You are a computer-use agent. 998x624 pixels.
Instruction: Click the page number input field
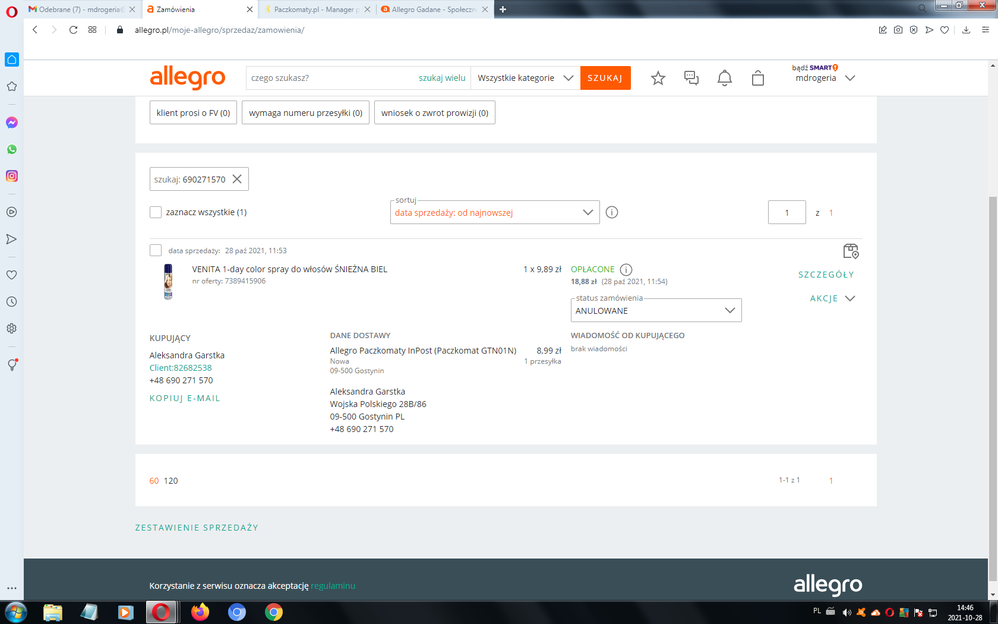(787, 213)
